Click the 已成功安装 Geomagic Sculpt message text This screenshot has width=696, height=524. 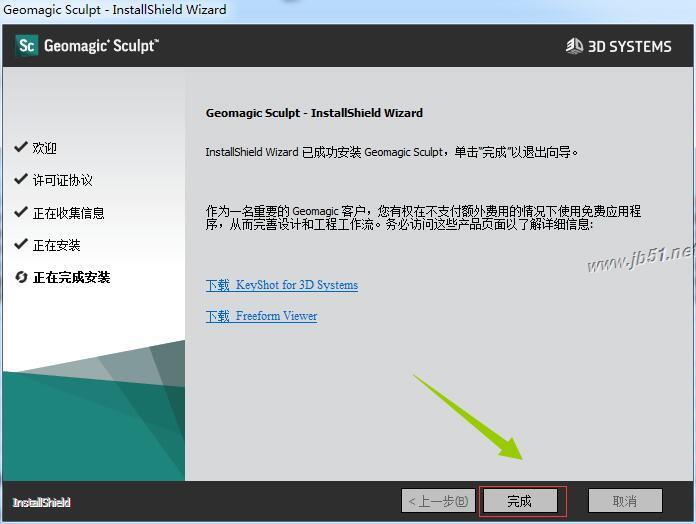[392, 152]
